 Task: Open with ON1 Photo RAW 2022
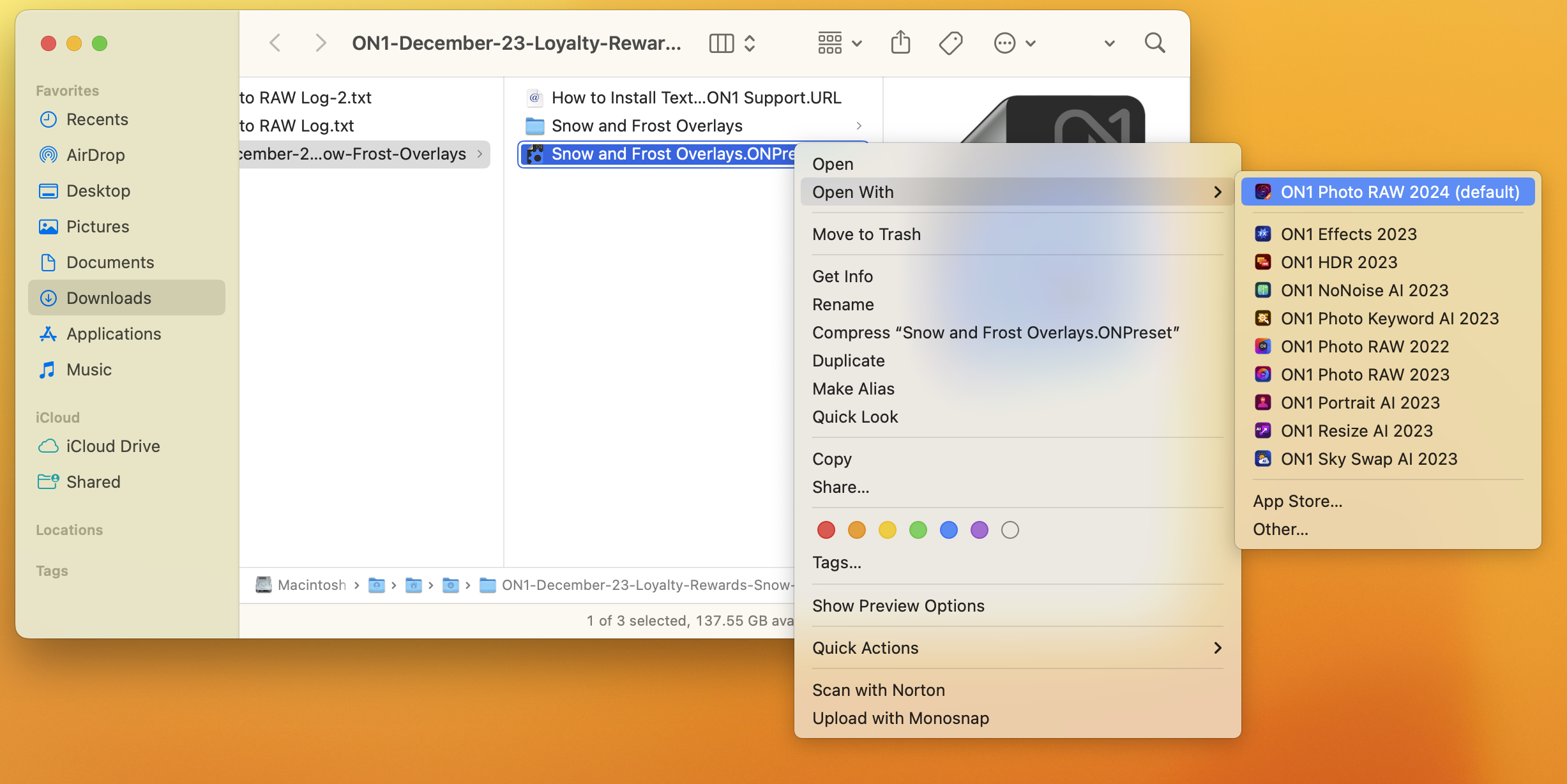(x=1388, y=347)
